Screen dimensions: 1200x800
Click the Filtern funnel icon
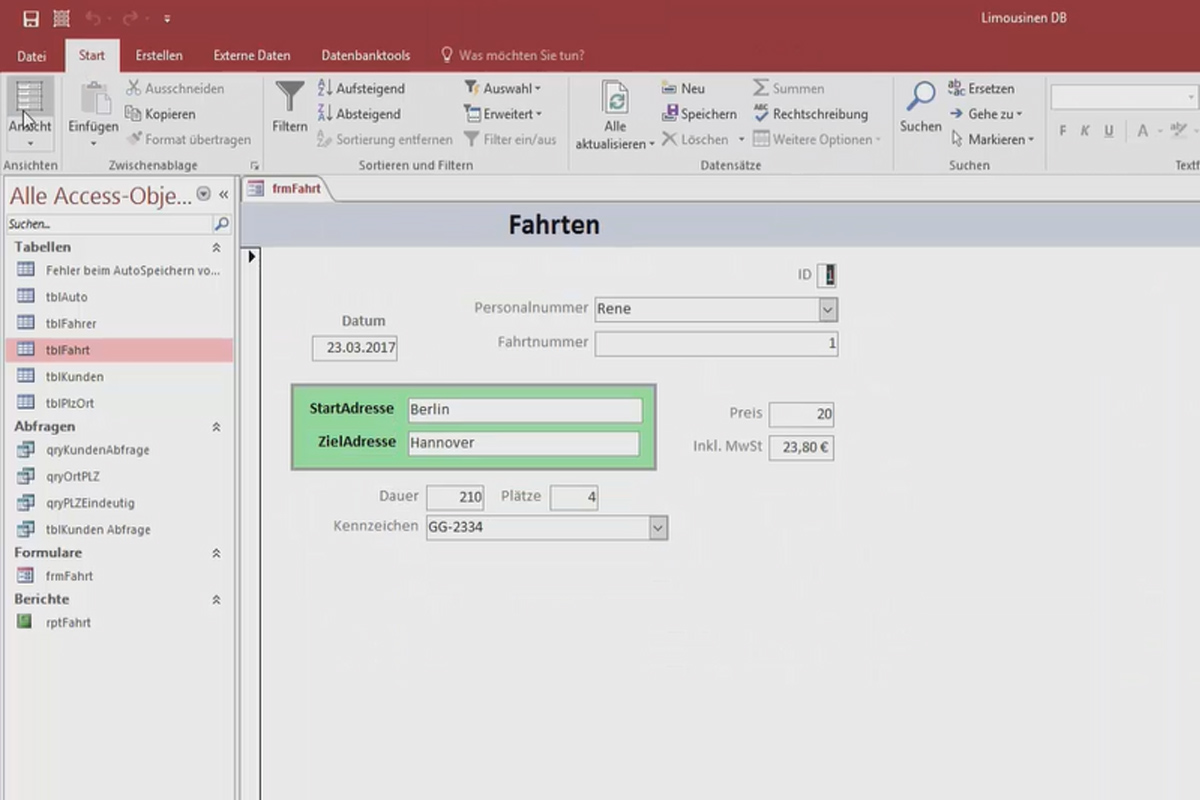(290, 97)
